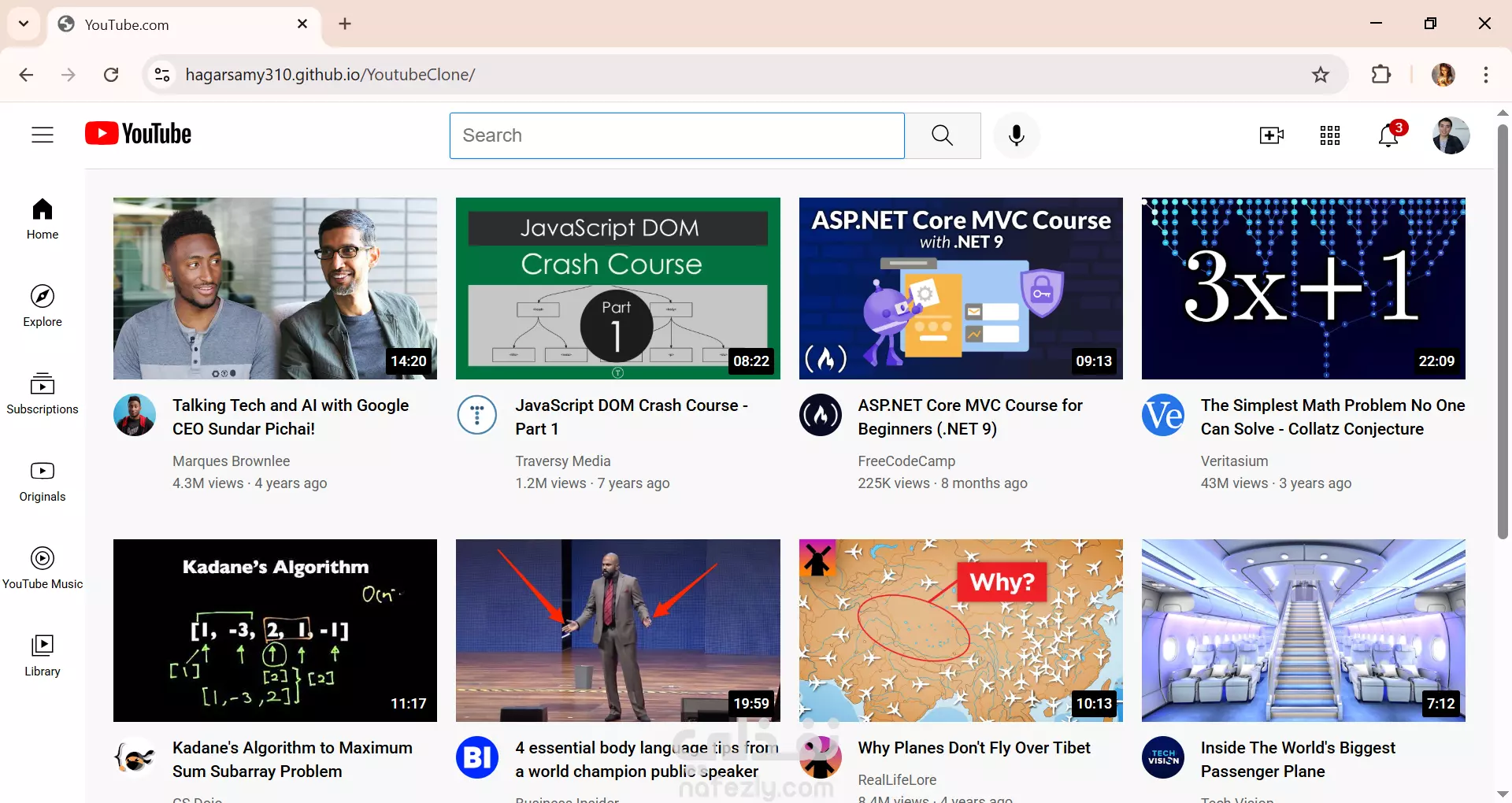
Task: Open title "Inside The World's Biggest Passenger Plane"
Action: pos(1298,760)
